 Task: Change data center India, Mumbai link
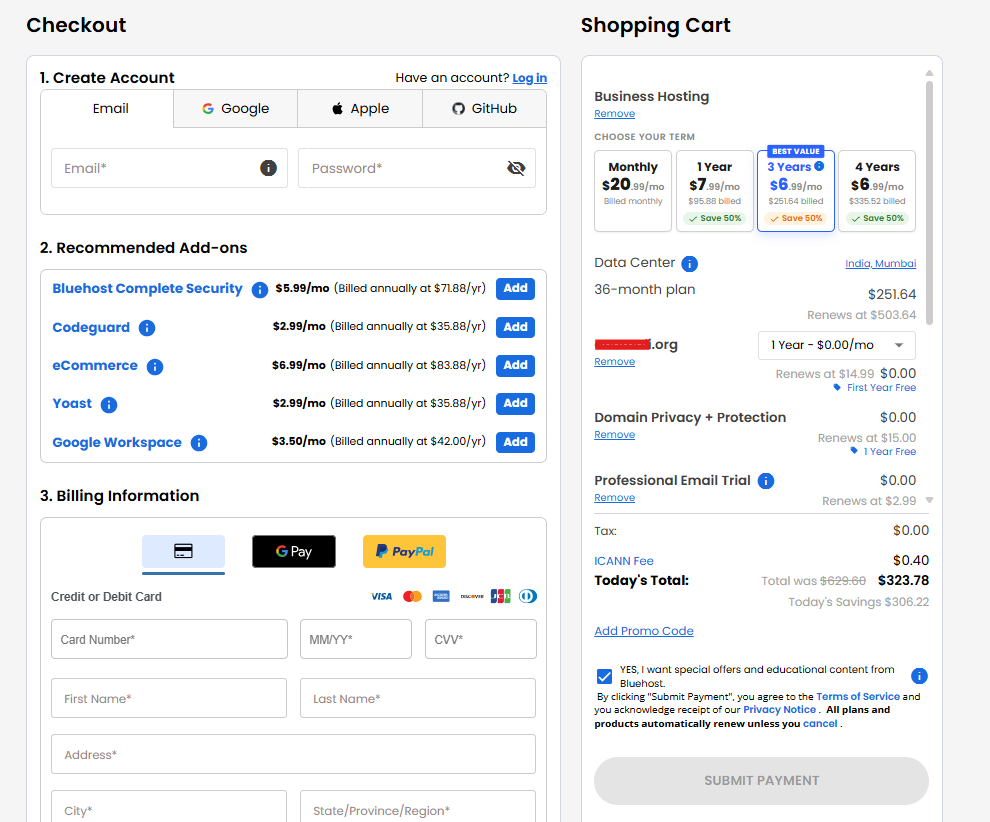pyautogui.click(x=880, y=263)
